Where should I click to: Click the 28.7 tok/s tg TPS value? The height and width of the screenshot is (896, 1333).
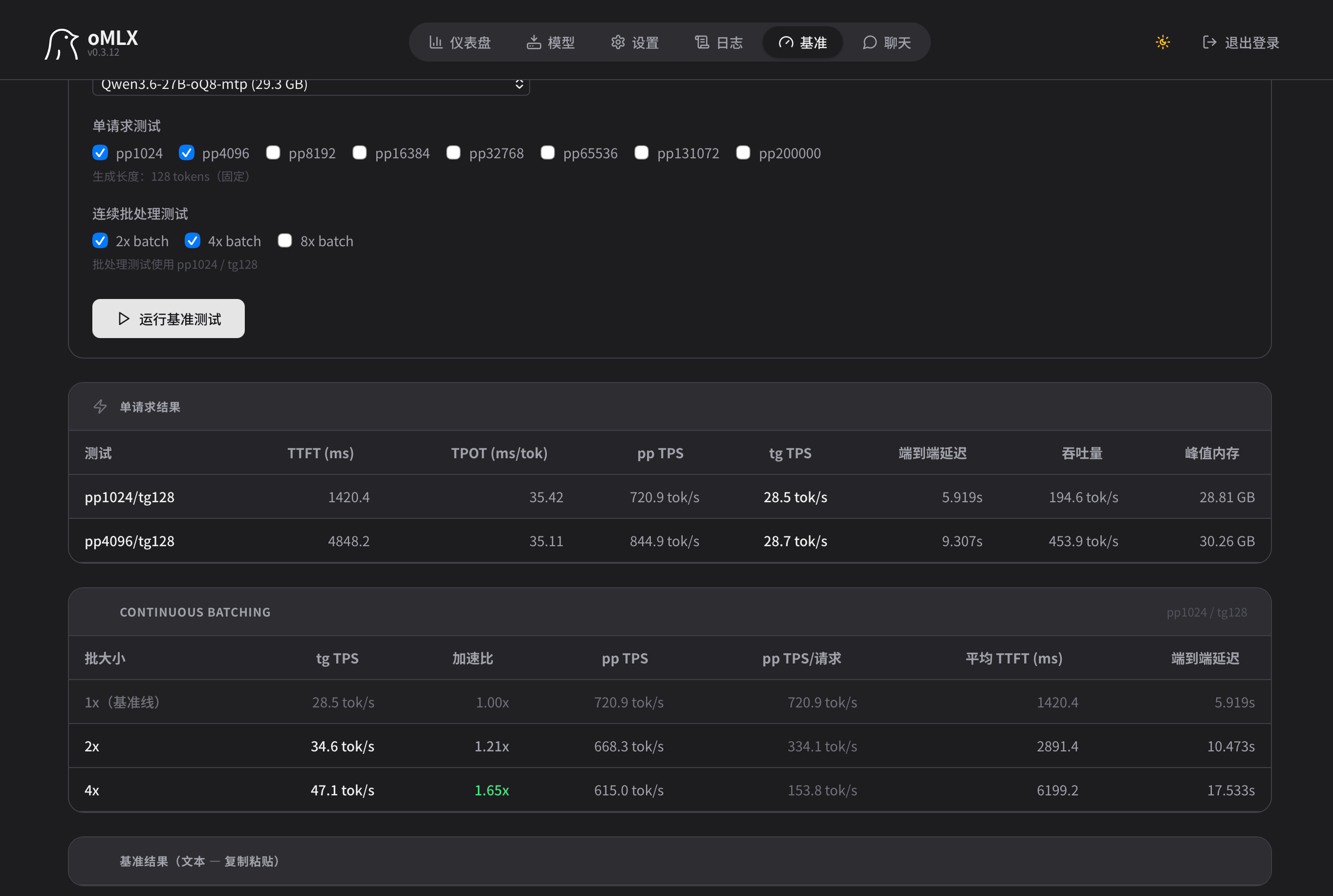[x=795, y=541]
